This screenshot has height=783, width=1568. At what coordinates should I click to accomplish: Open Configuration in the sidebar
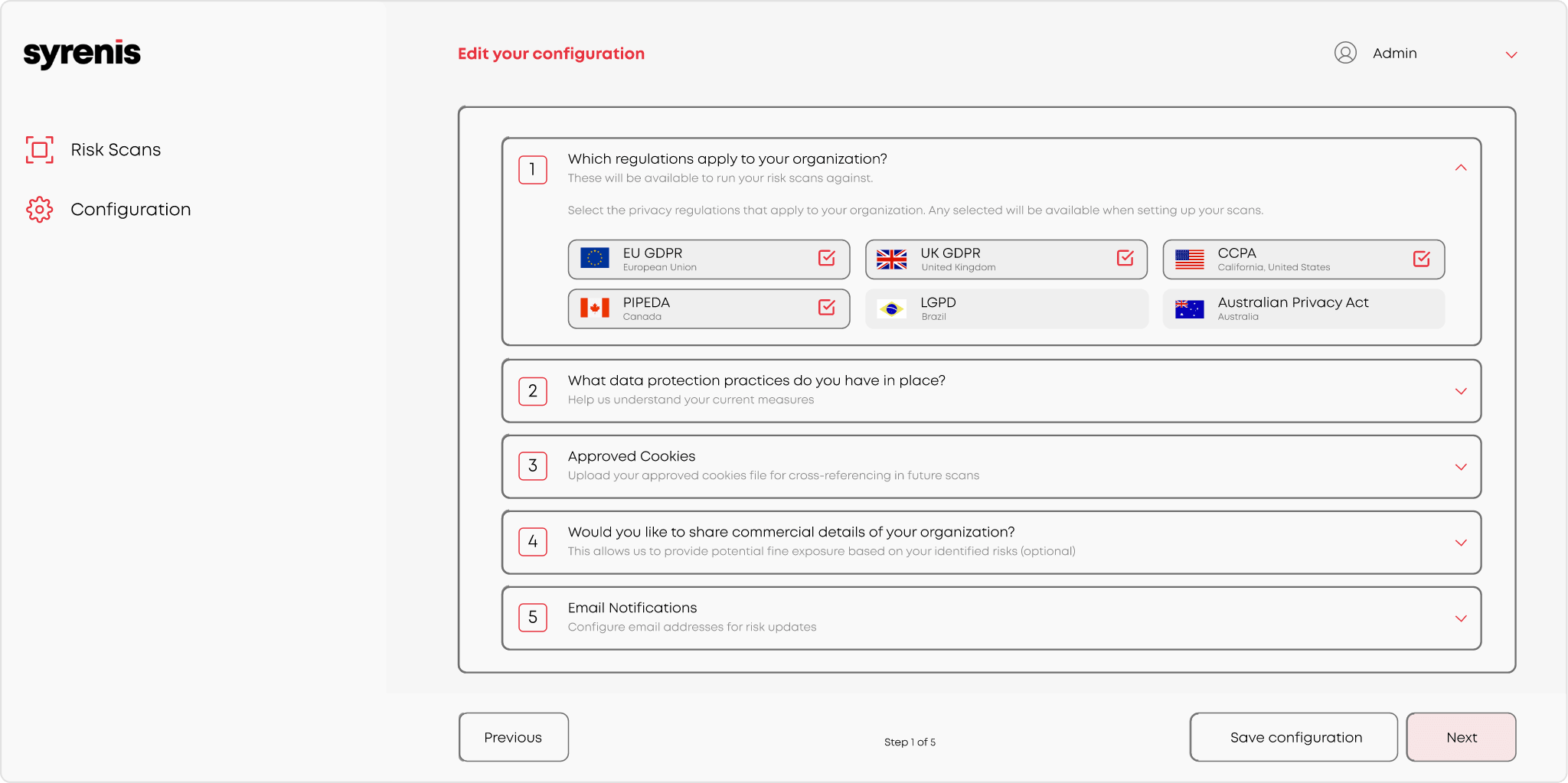click(x=130, y=210)
